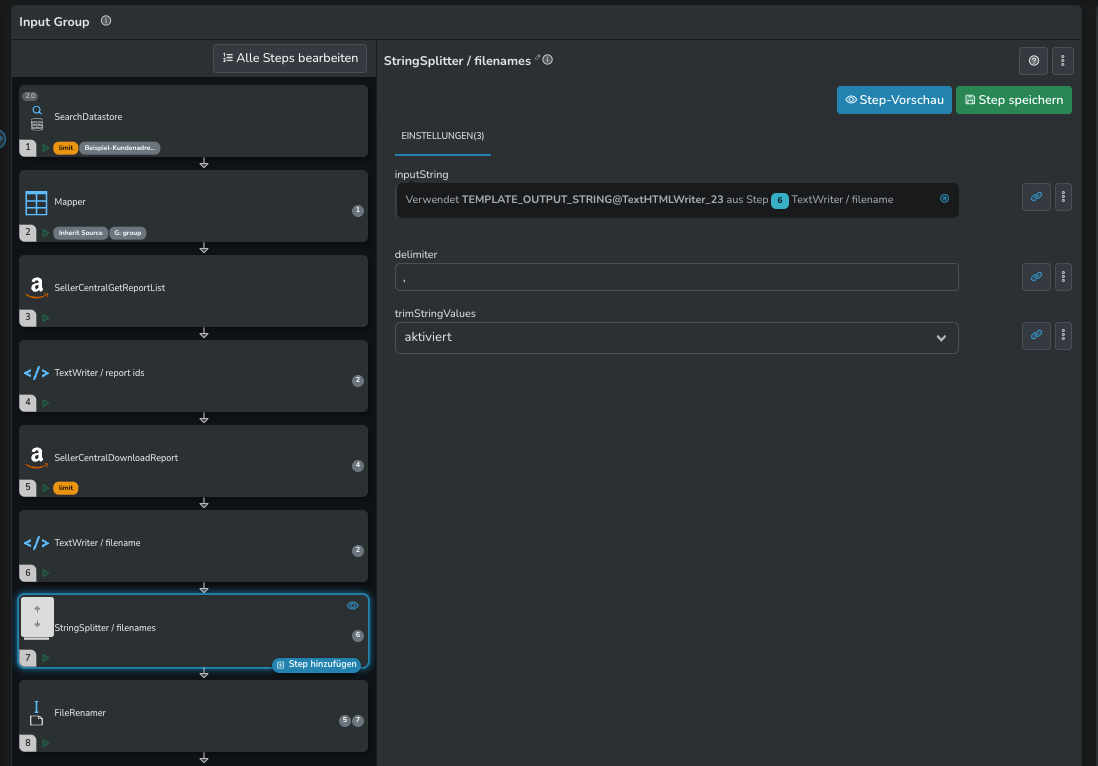Save with Step speichern button

[x=1013, y=100]
